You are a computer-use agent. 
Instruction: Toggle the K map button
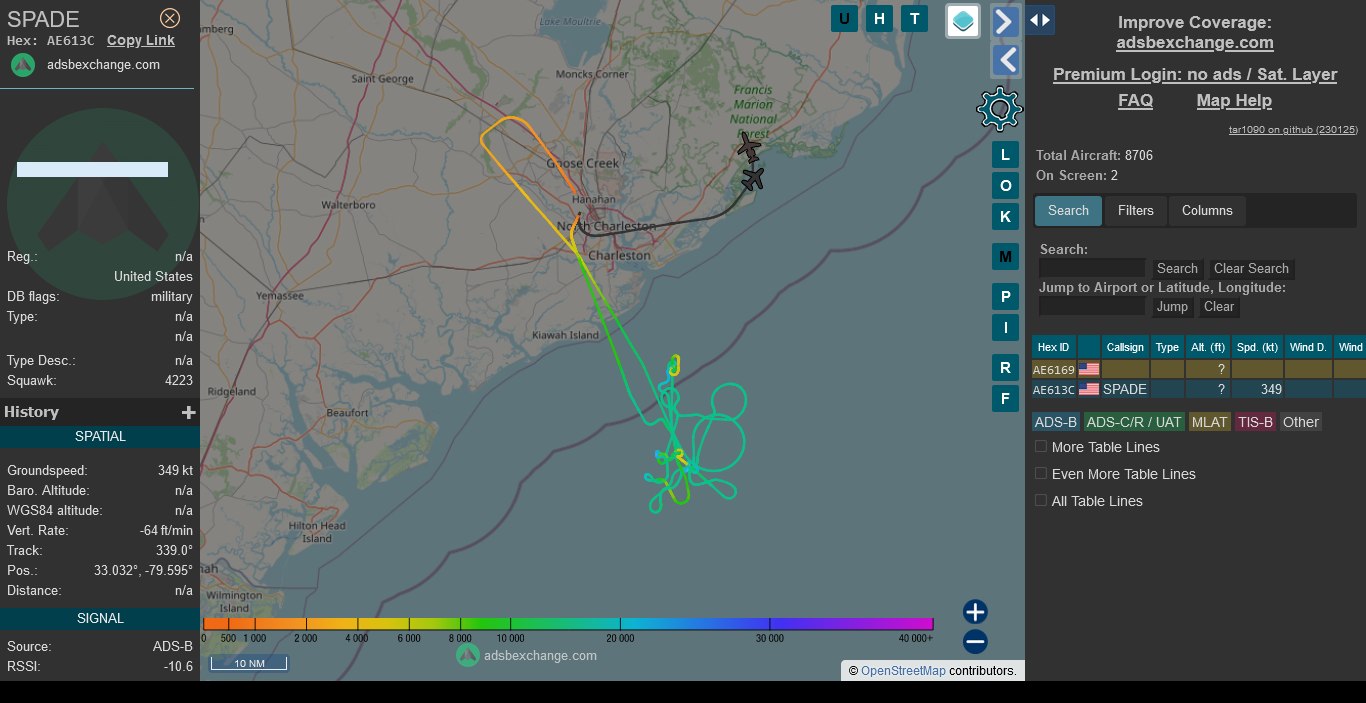pos(1005,216)
